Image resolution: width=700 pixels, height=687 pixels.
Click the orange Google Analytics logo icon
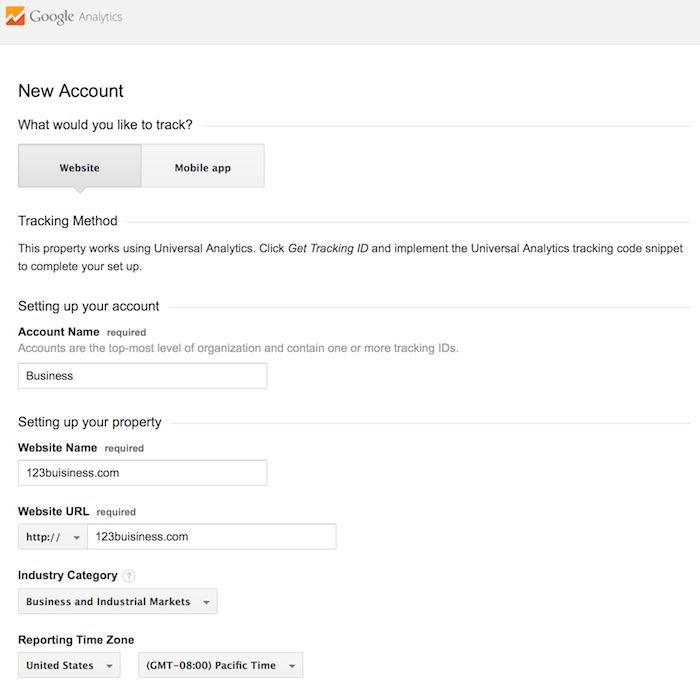click(15, 16)
